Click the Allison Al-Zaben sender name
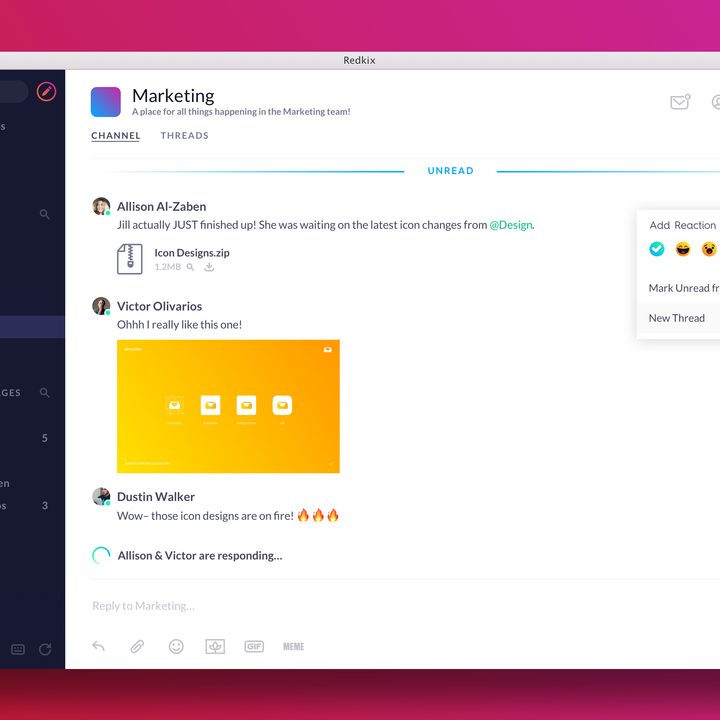This screenshot has height=720, width=720. point(162,207)
